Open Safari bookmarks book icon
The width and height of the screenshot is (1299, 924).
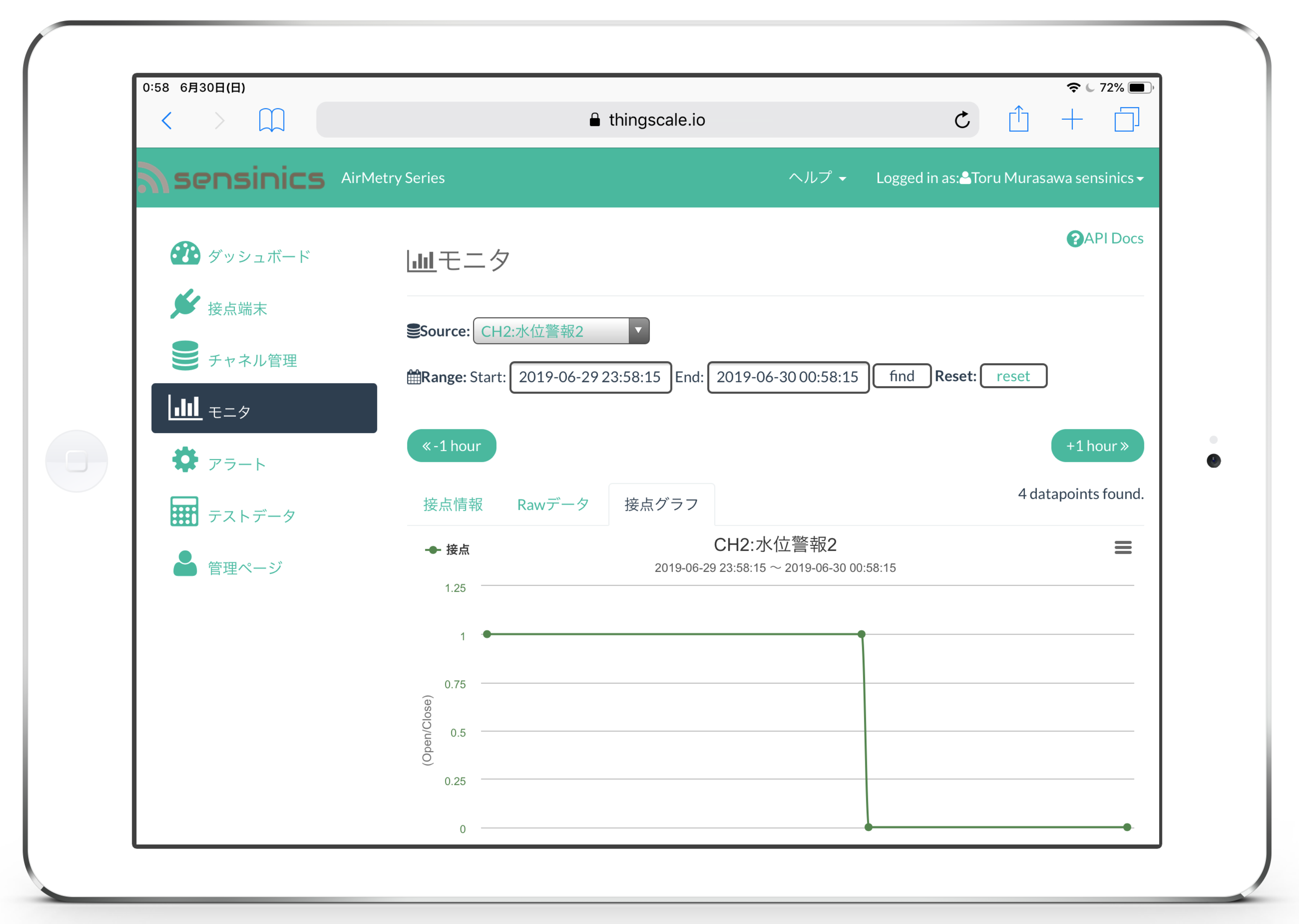click(271, 120)
